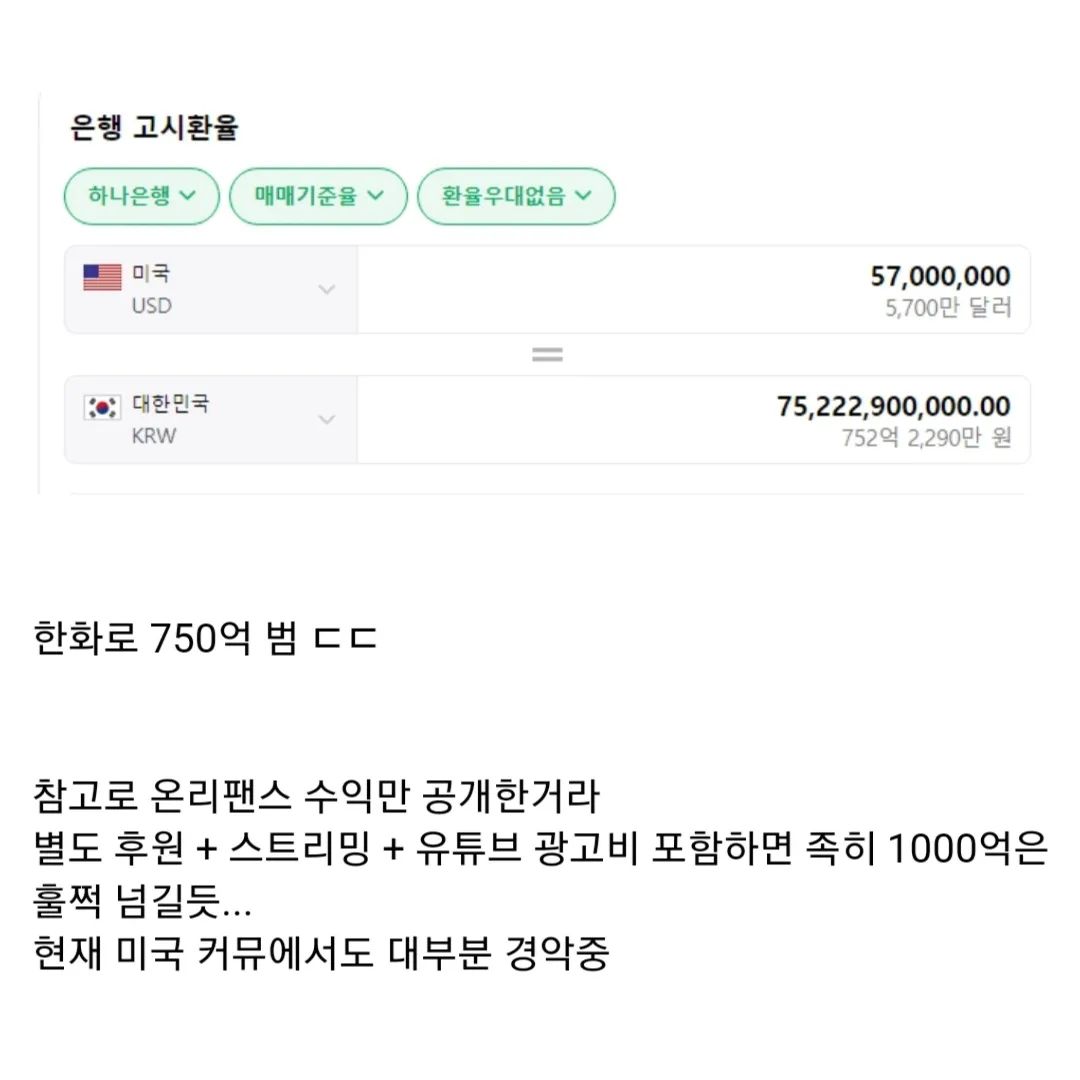Click the green bank selector pill icon

[140, 196]
